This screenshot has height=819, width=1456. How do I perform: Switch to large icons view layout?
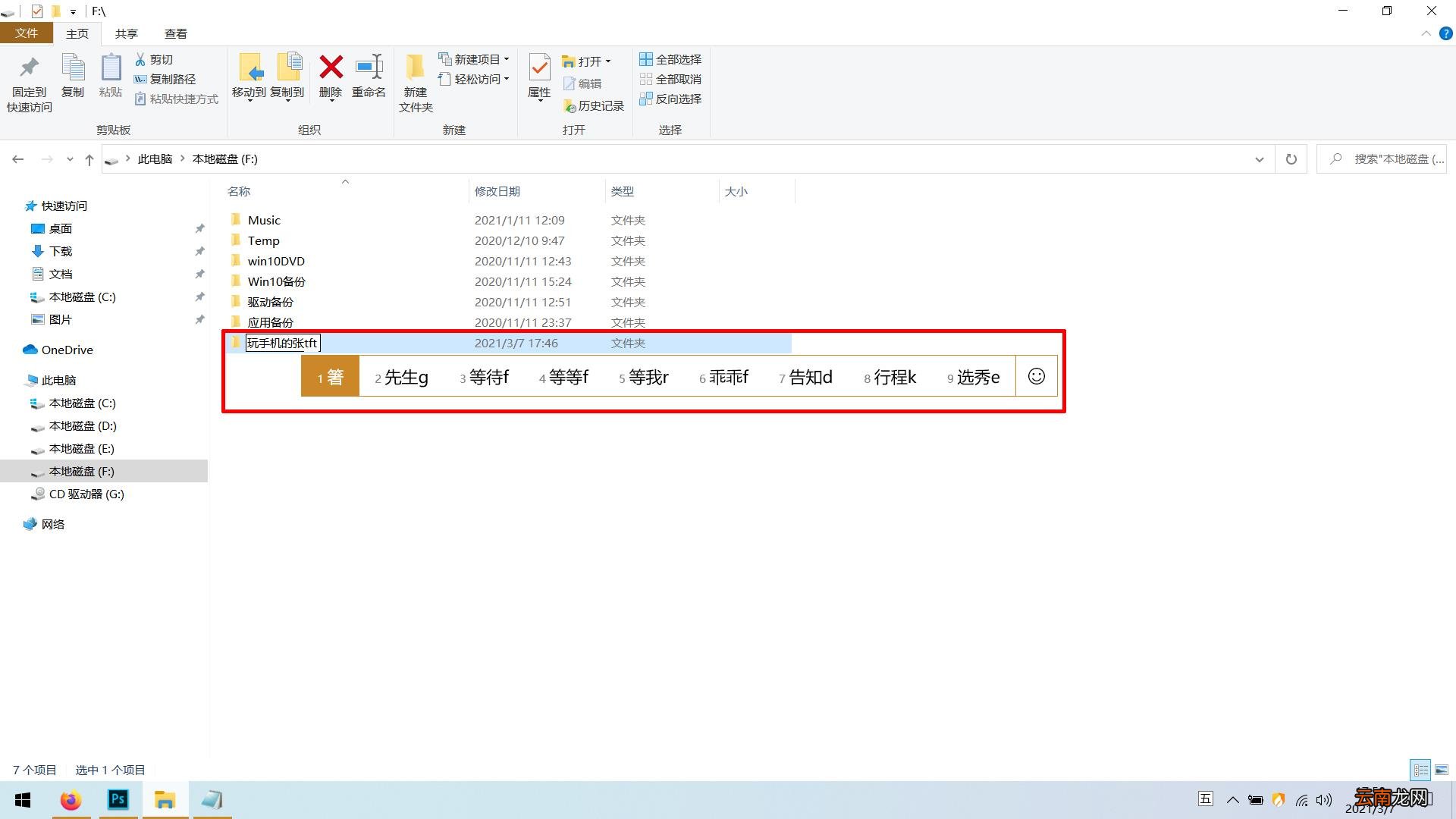pyautogui.click(x=1442, y=770)
